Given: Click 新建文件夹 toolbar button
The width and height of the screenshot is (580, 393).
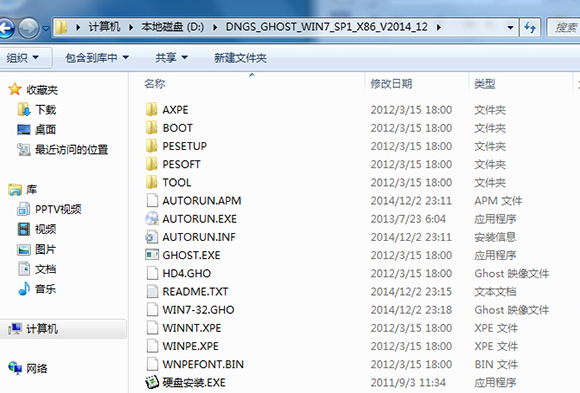Looking at the screenshot, I should [240, 58].
